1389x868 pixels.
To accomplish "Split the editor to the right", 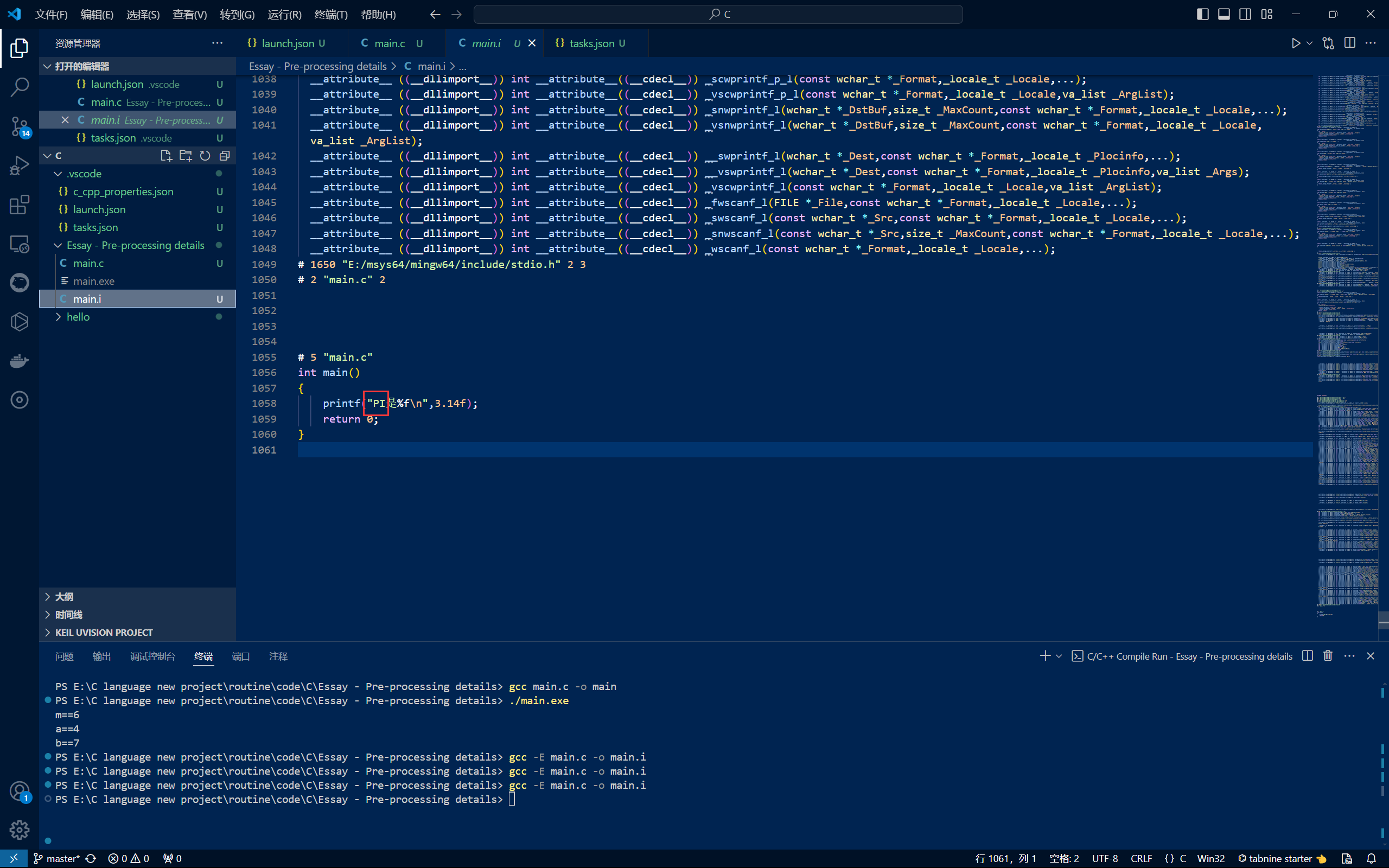I will 1349,43.
